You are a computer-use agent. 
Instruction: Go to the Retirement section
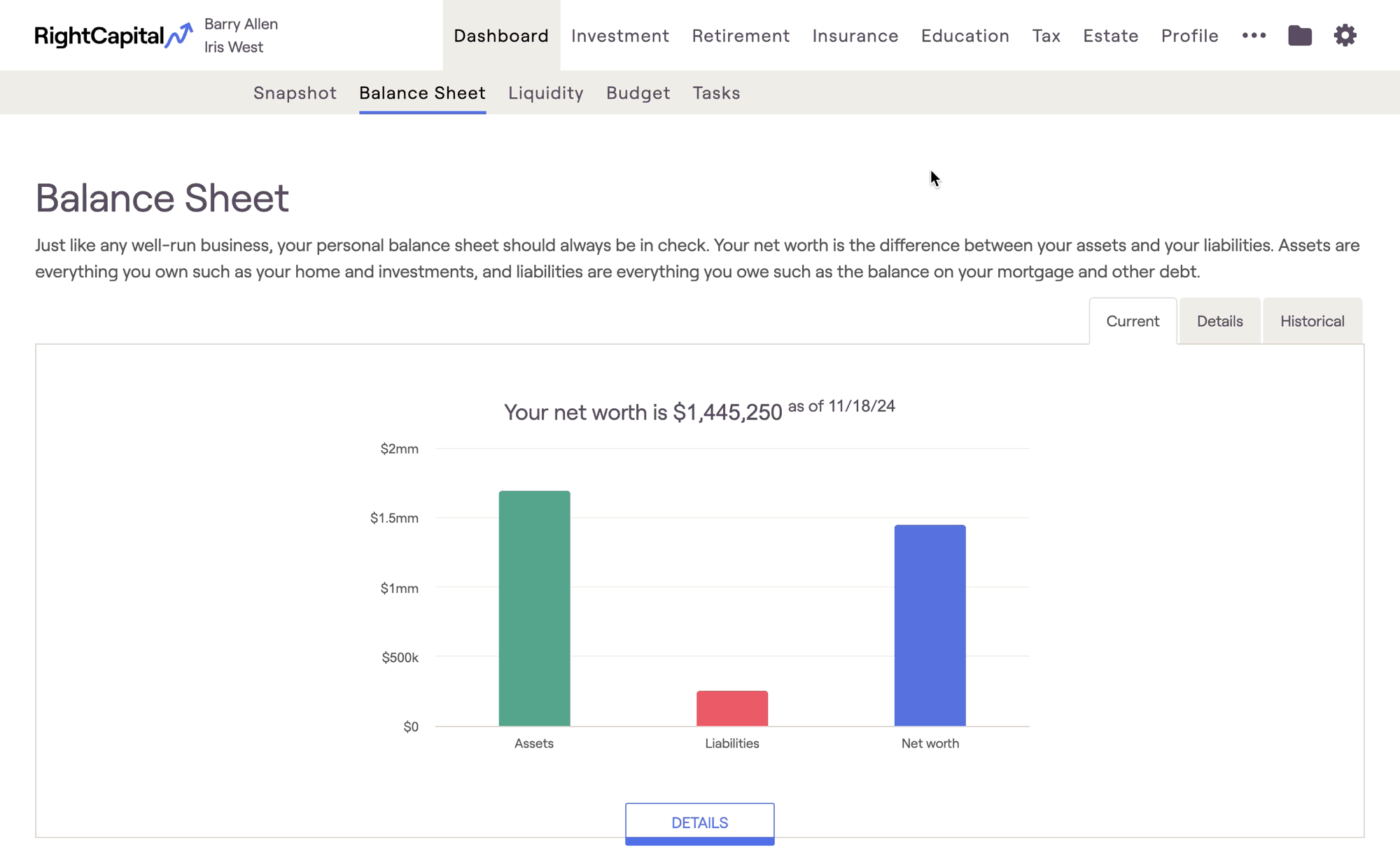pos(741,36)
